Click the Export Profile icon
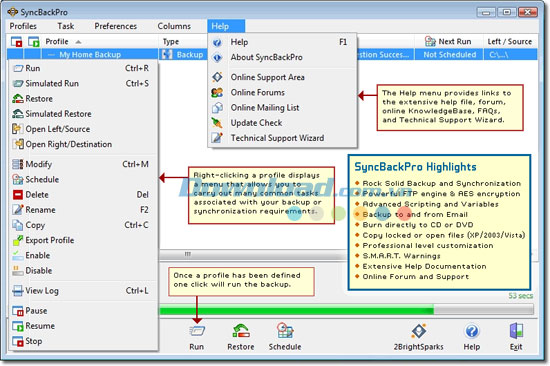 [x=18, y=240]
